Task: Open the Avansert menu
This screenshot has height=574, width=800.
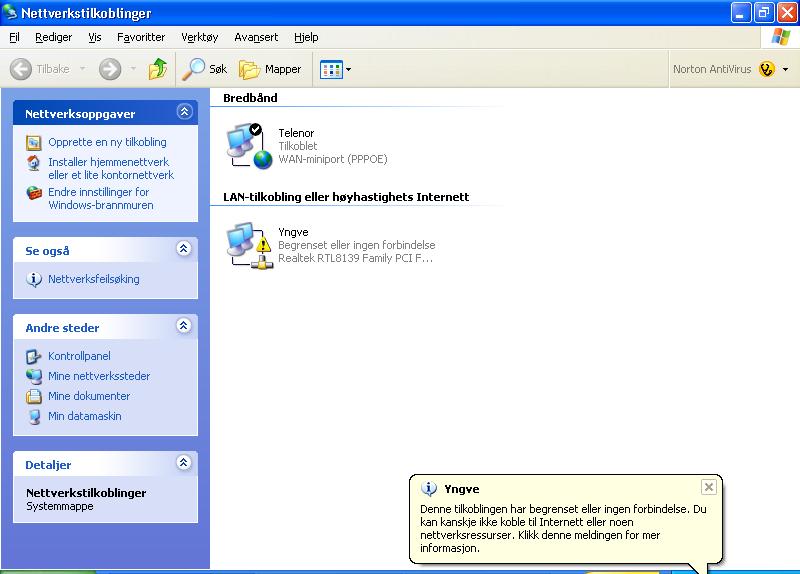Action: point(256,37)
